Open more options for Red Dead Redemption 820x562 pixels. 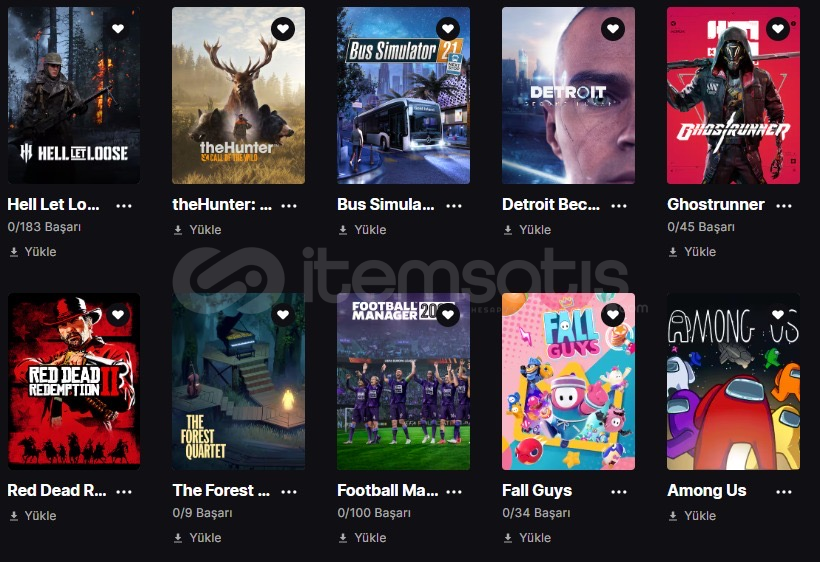point(124,491)
